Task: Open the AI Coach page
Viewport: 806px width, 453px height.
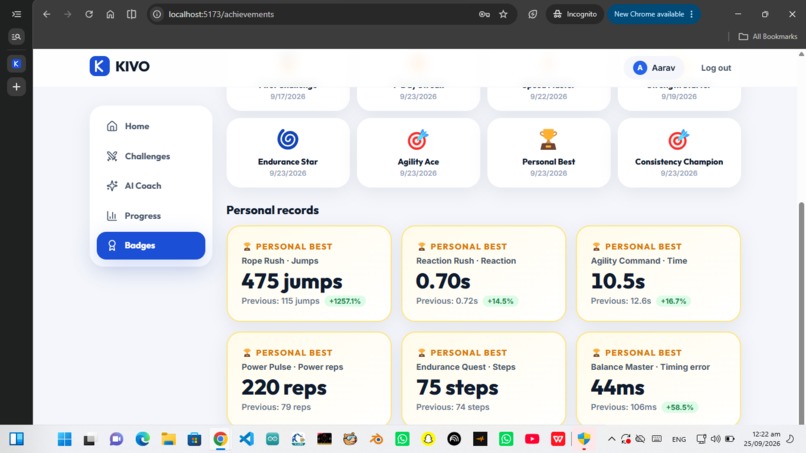Action: 151,186
